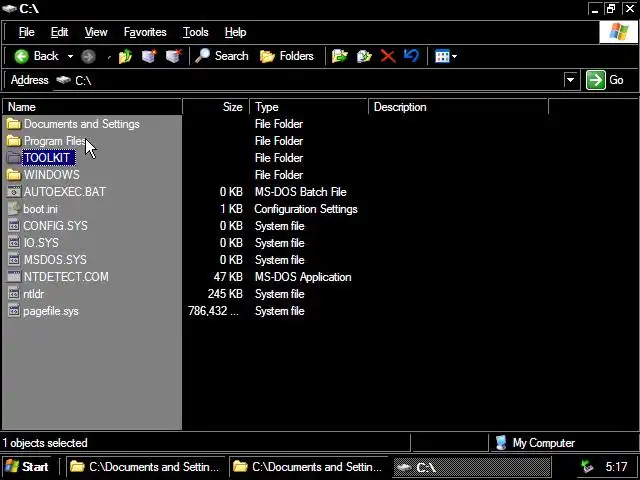Select the pagefile.sys file icon
This screenshot has height=480, width=640.
(x=14, y=311)
